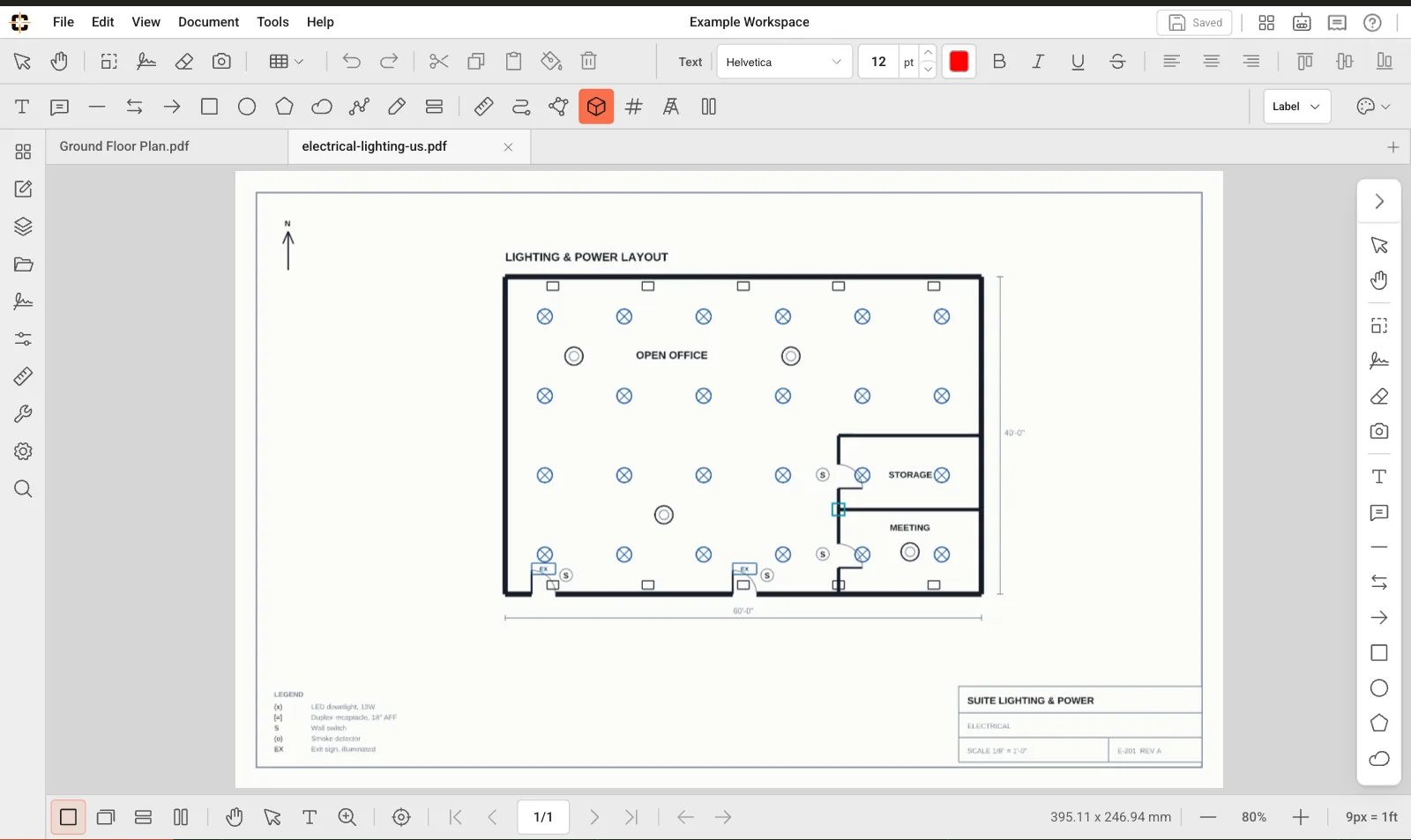The image size is (1411, 840).
Task: Click the zoom-in magnifier in bottom bar
Action: coord(347,817)
